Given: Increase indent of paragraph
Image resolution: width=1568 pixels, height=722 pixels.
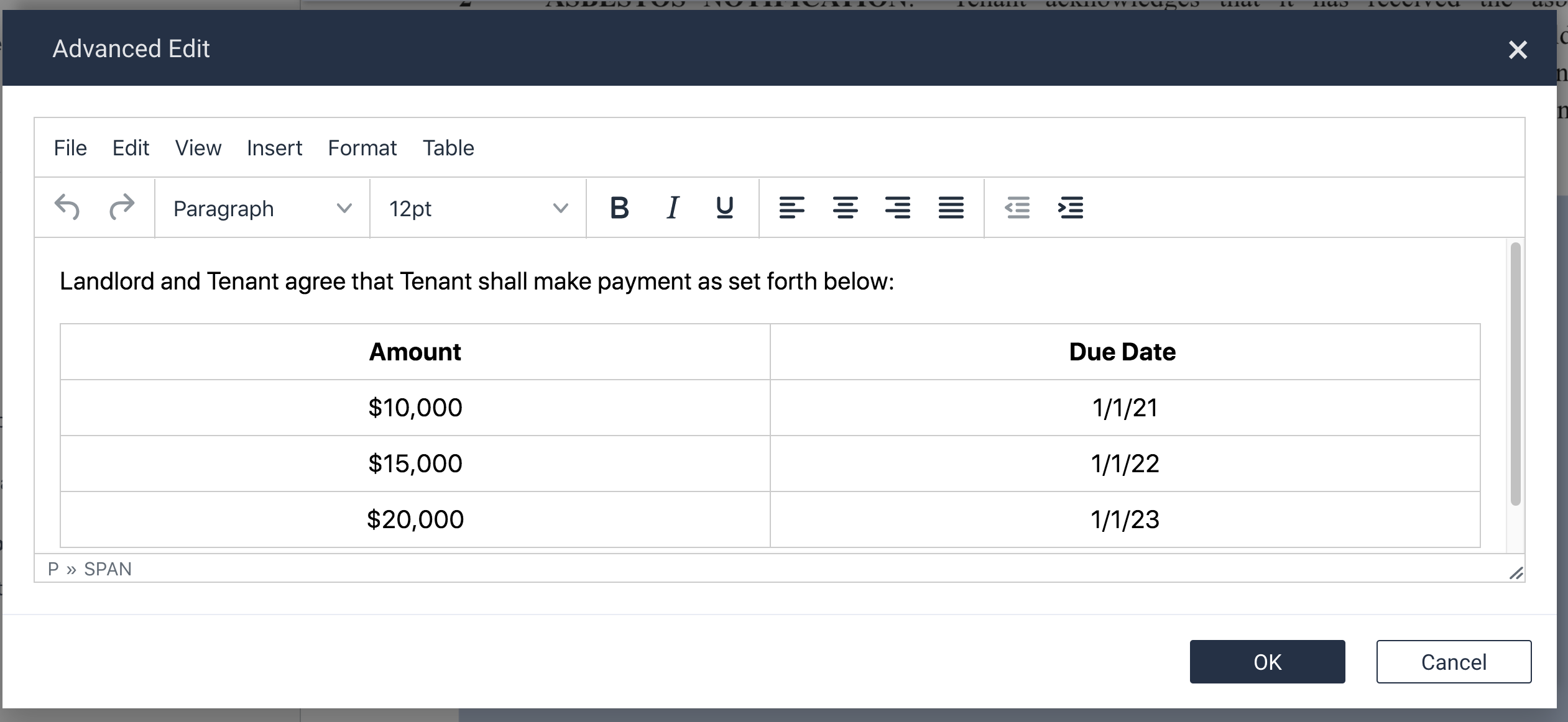Looking at the screenshot, I should pyautogui.click(x=1071, y=208).
